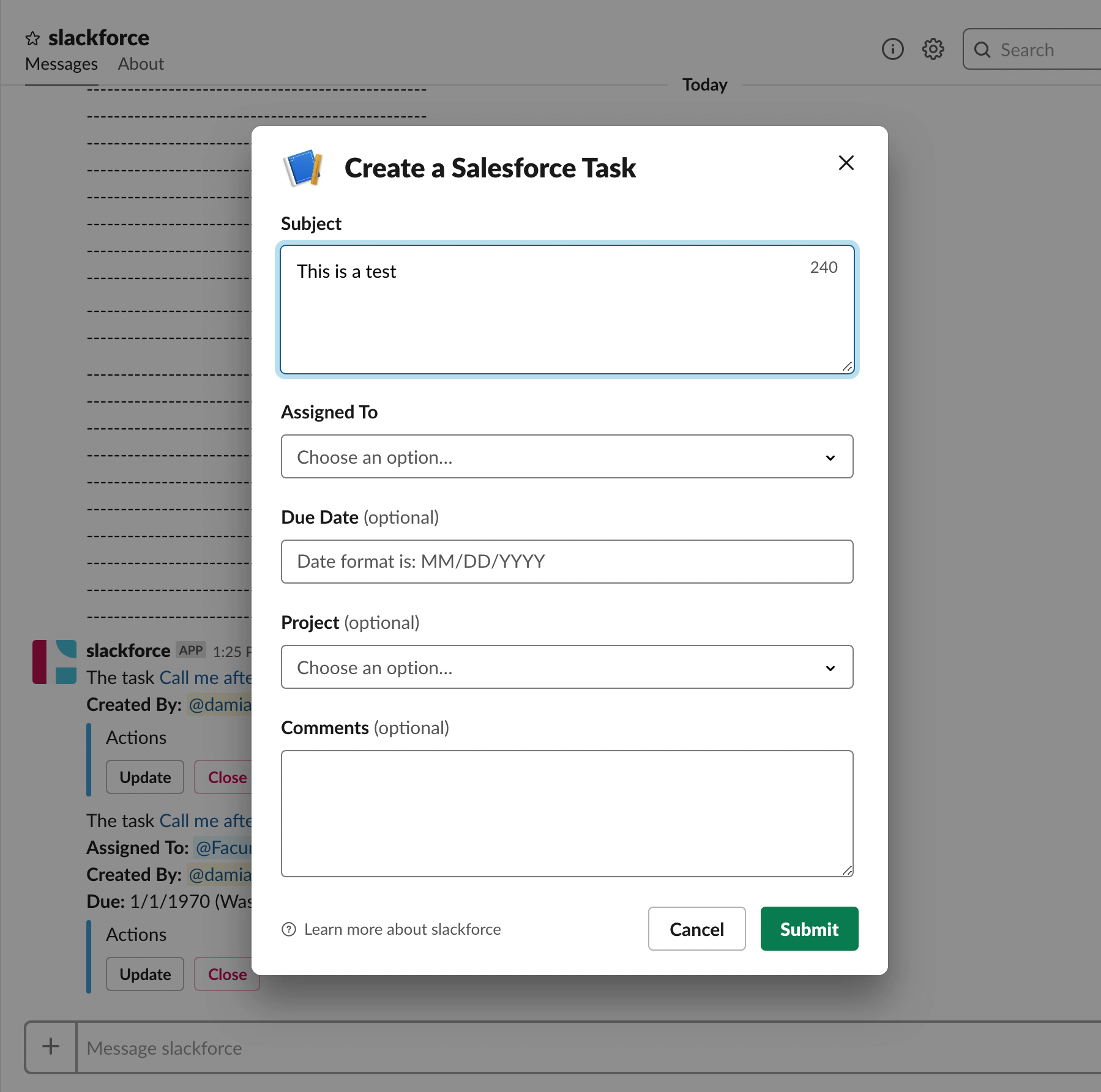This screenshot has height=1092, width=1101.
Task: Click the first red Close button
Action: 224,777
